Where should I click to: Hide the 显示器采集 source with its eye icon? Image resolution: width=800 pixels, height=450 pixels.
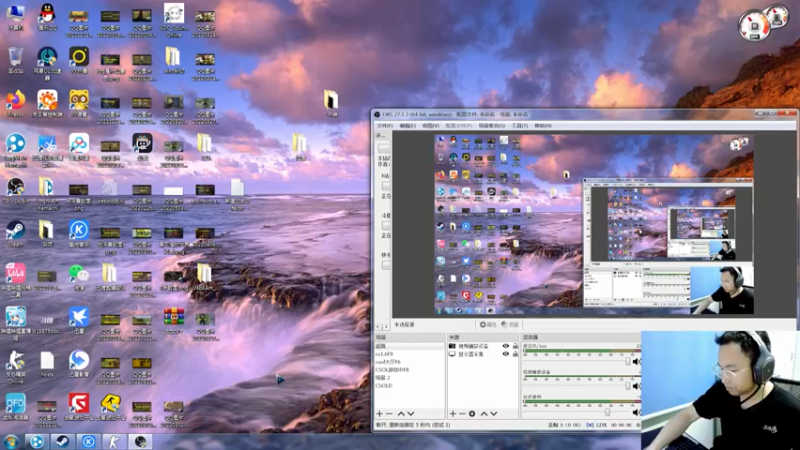pos(506,354)
